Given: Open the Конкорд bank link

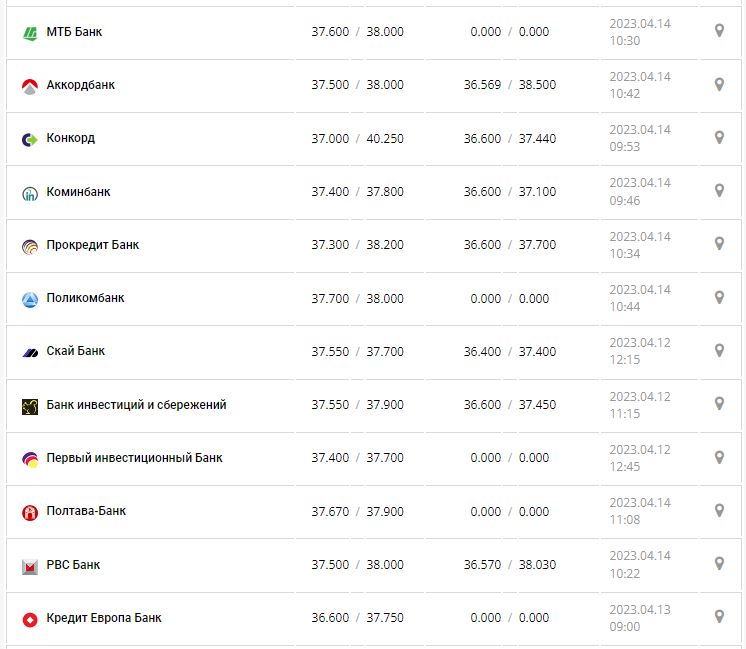Looking at the screenshot, I should 71,138.
